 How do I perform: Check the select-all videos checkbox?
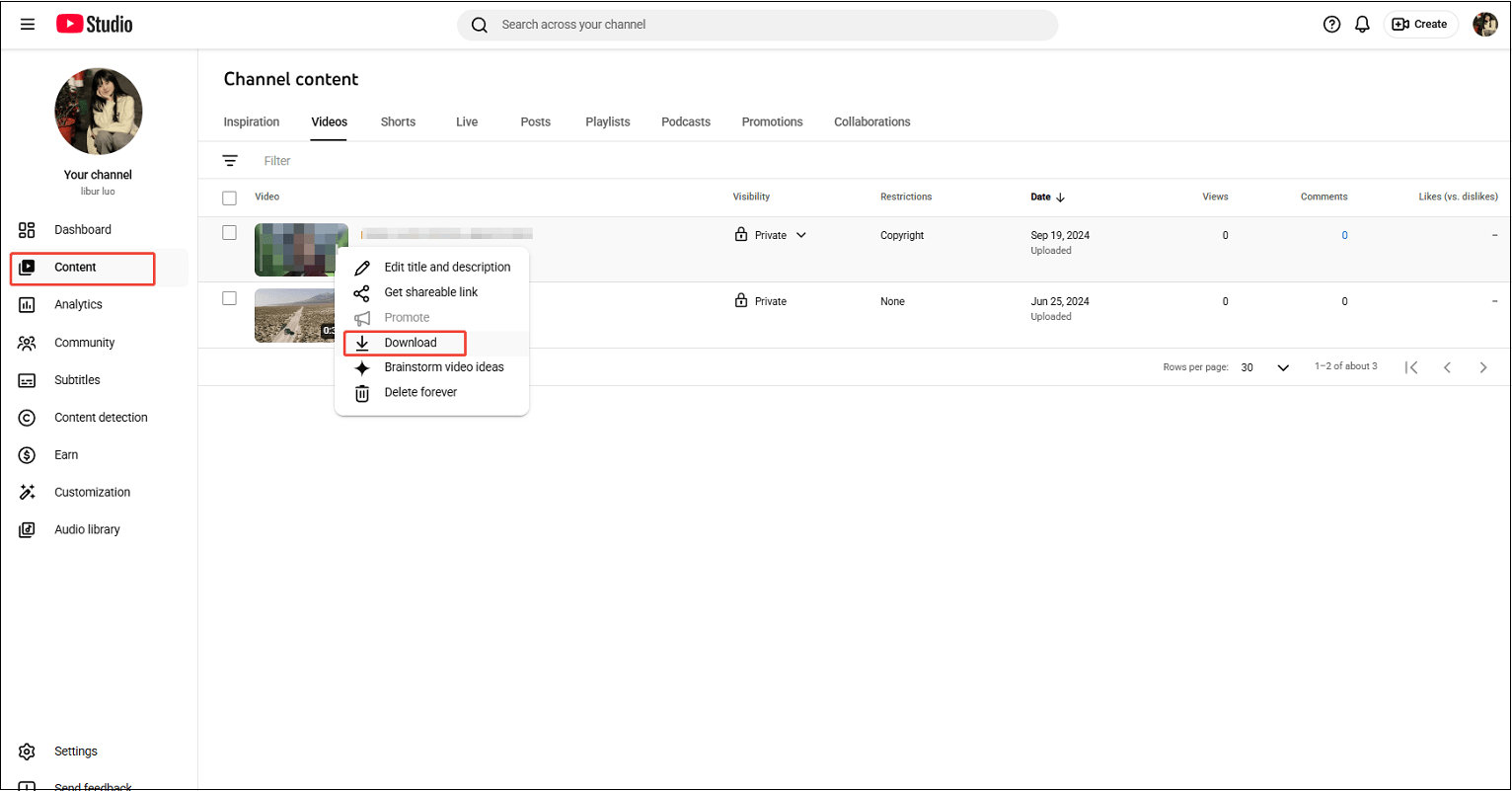tap(229, 198)
